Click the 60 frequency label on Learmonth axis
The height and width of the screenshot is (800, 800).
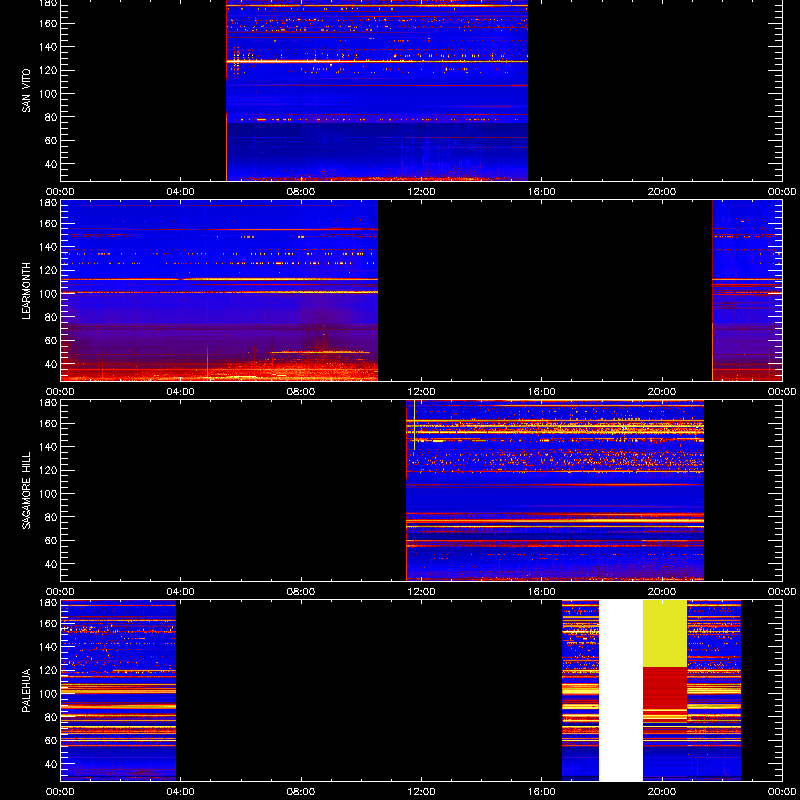(52, 340)
